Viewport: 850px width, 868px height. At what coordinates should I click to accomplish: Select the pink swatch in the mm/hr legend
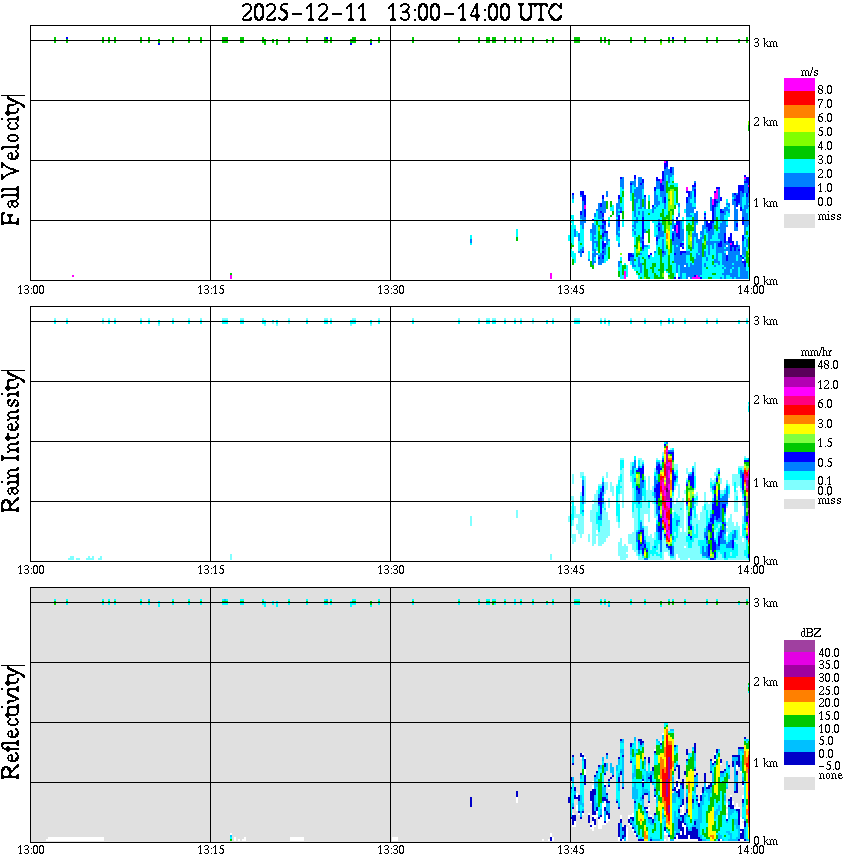point(799,401)
